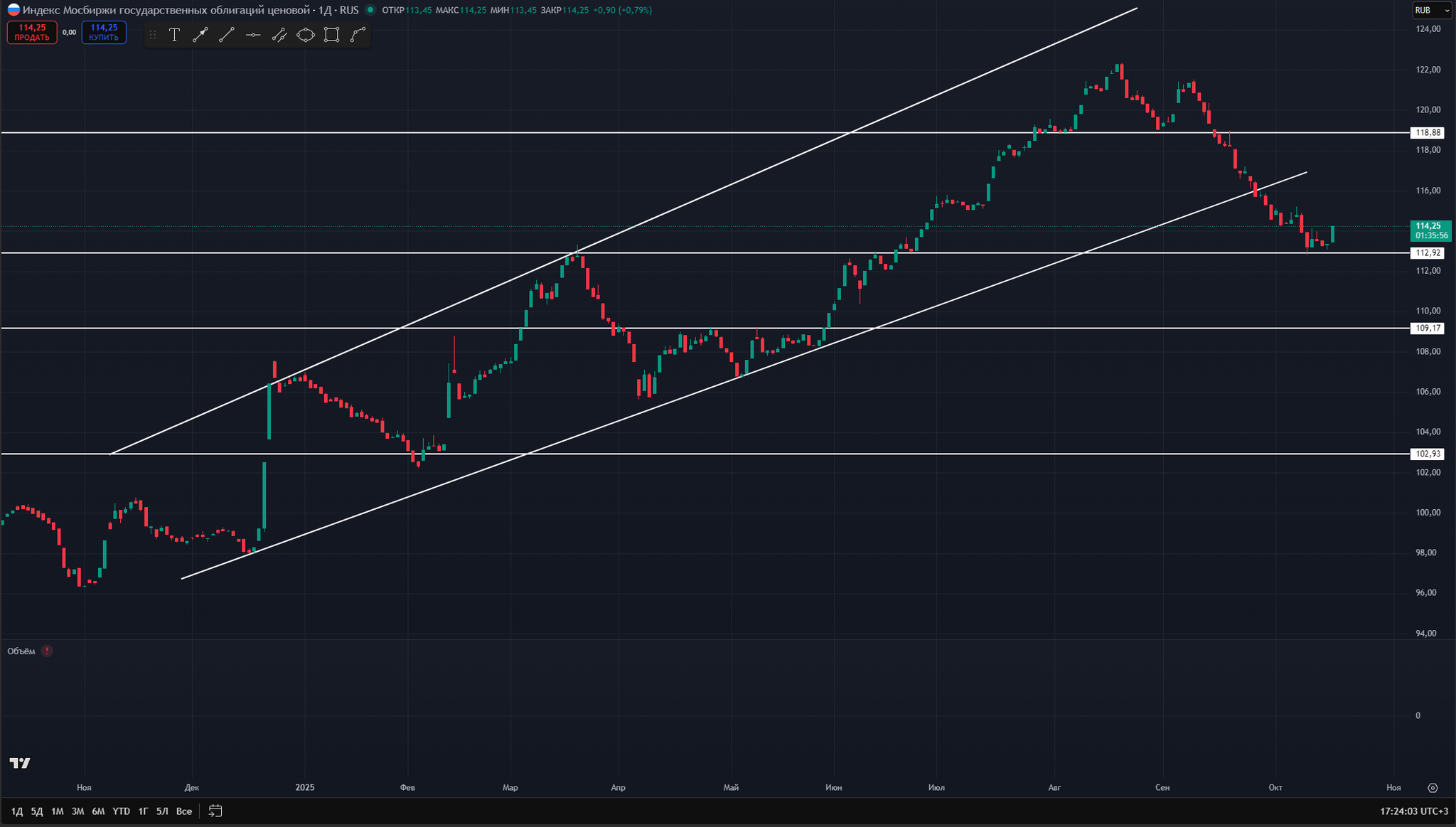Switch chart range to Все
Image resolution: width=1456 pixels, height=827 pixels.
click(184, 811)
